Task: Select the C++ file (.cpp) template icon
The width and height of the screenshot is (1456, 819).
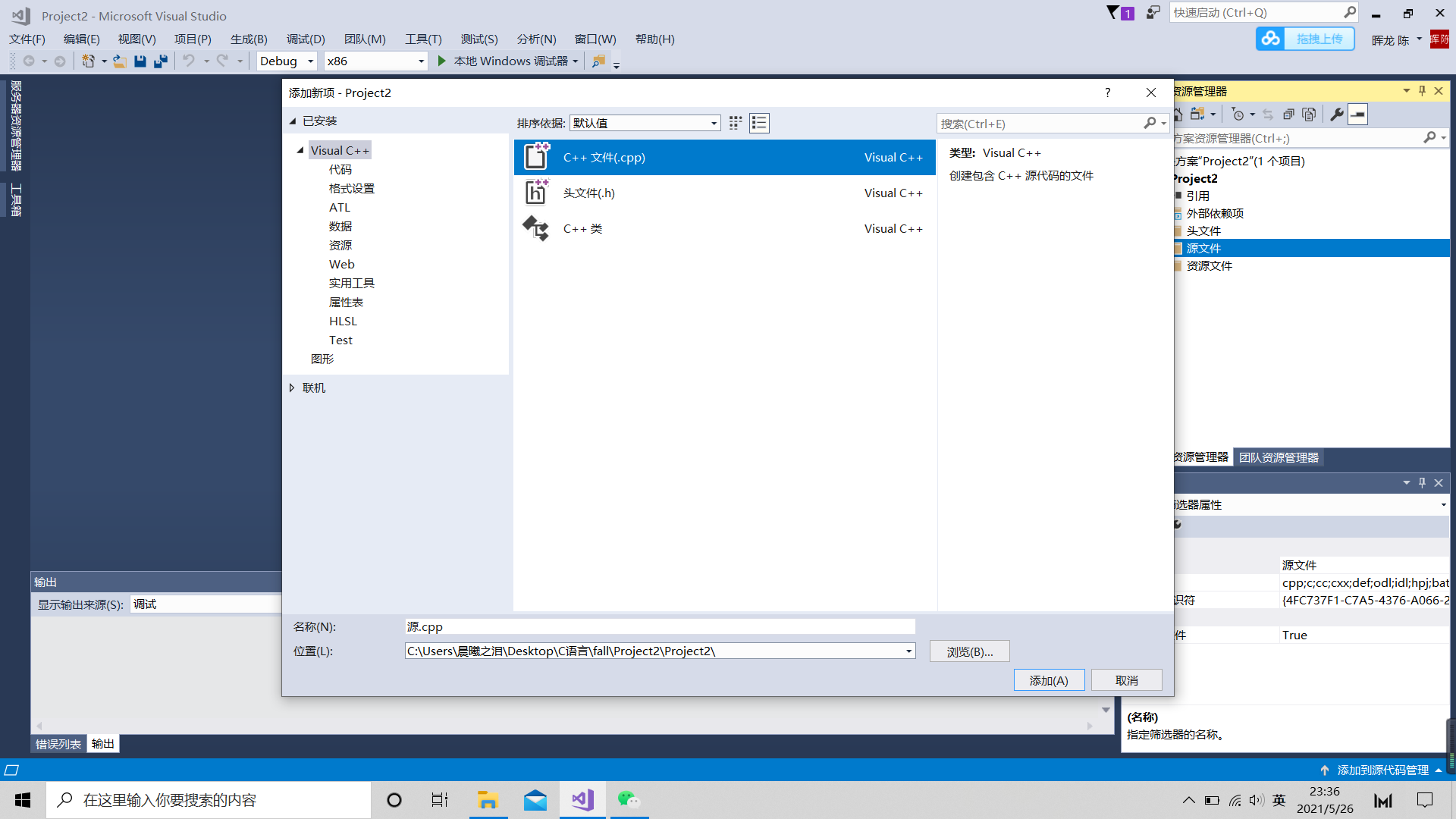Action: pos(537,157)
